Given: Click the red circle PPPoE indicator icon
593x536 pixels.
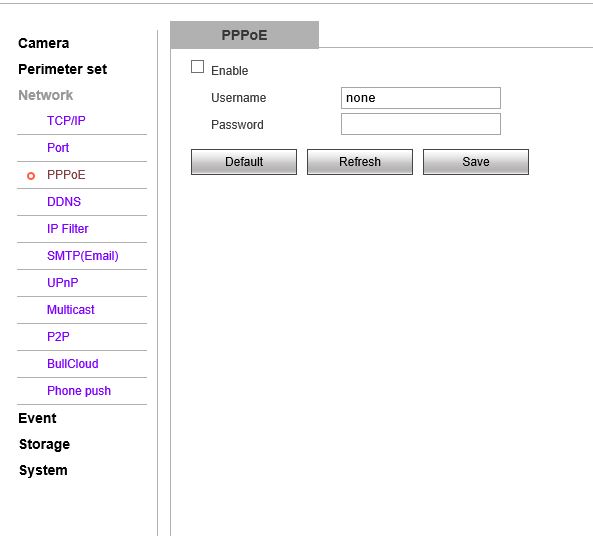Looking at the screenshot, I should pos(31,176).
